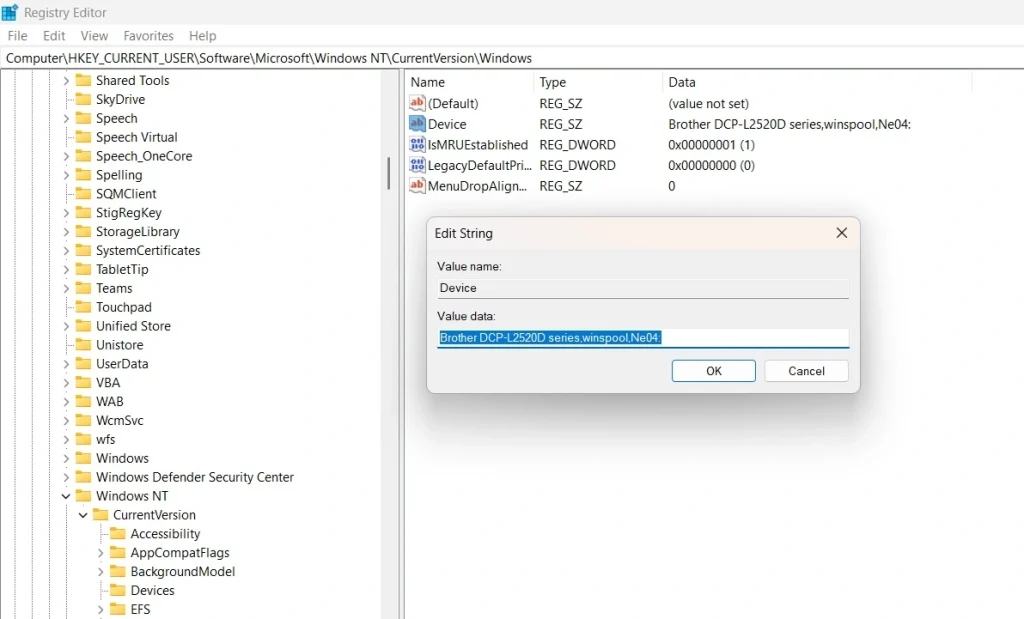This screenshot has width=1024, height=619.
Task: Collapse the CurrentVersion key
Action: click(x=83, y=515)
